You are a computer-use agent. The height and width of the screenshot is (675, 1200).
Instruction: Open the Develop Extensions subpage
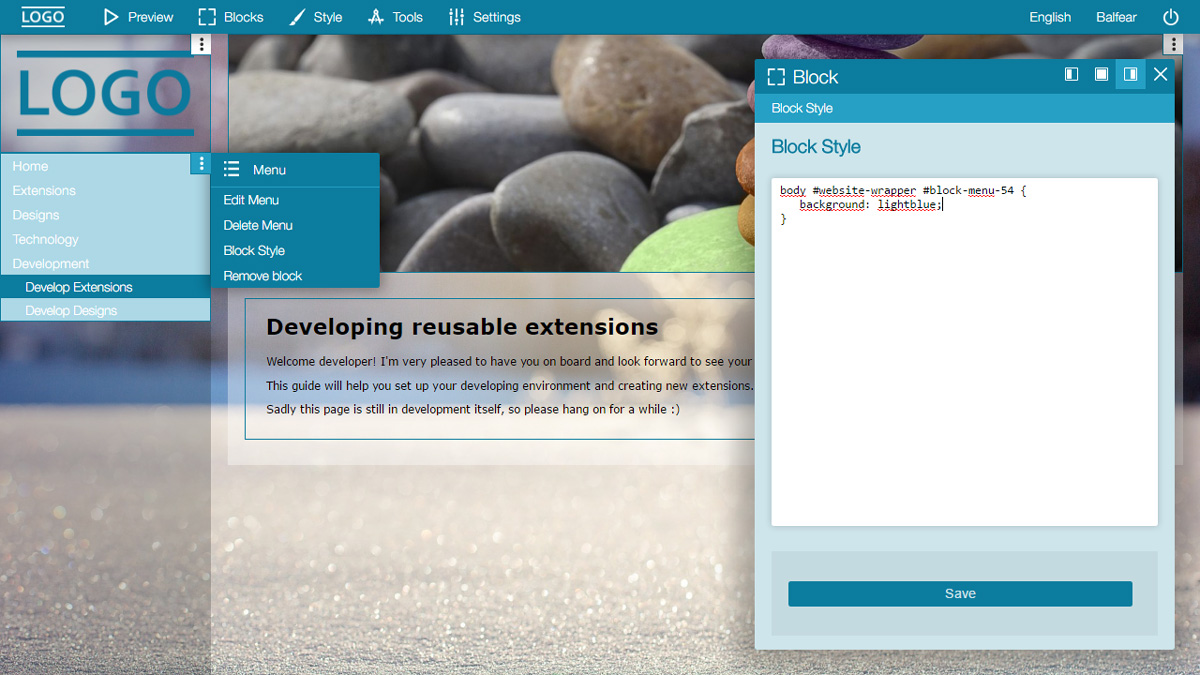pos(105,287)
